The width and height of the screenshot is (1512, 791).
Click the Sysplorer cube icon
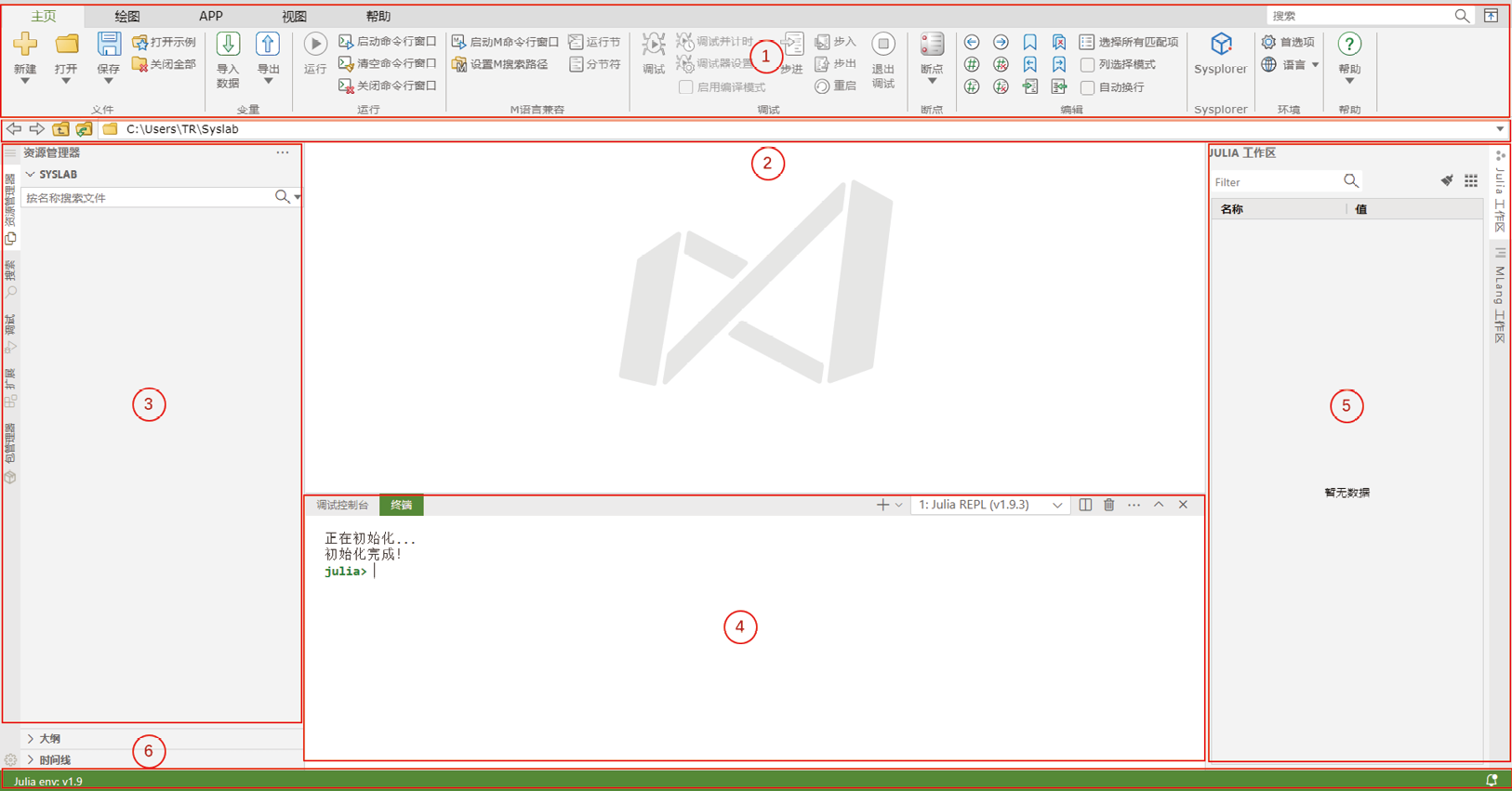1220,44
